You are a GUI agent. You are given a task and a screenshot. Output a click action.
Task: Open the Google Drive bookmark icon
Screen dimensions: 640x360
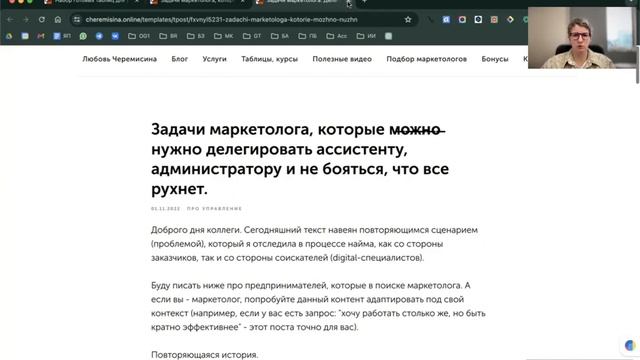[x=9, y=36]
